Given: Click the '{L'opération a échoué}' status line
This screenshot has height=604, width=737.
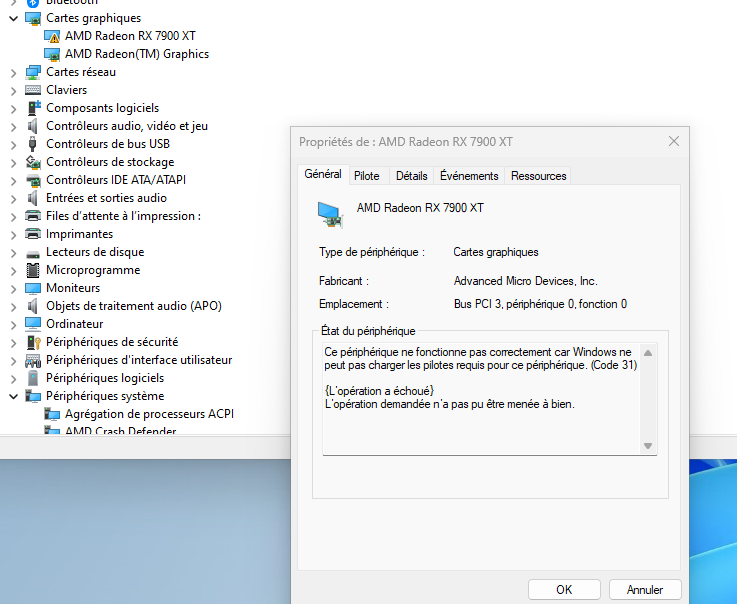Looking at the screenshot, I should tap(379, 391).
